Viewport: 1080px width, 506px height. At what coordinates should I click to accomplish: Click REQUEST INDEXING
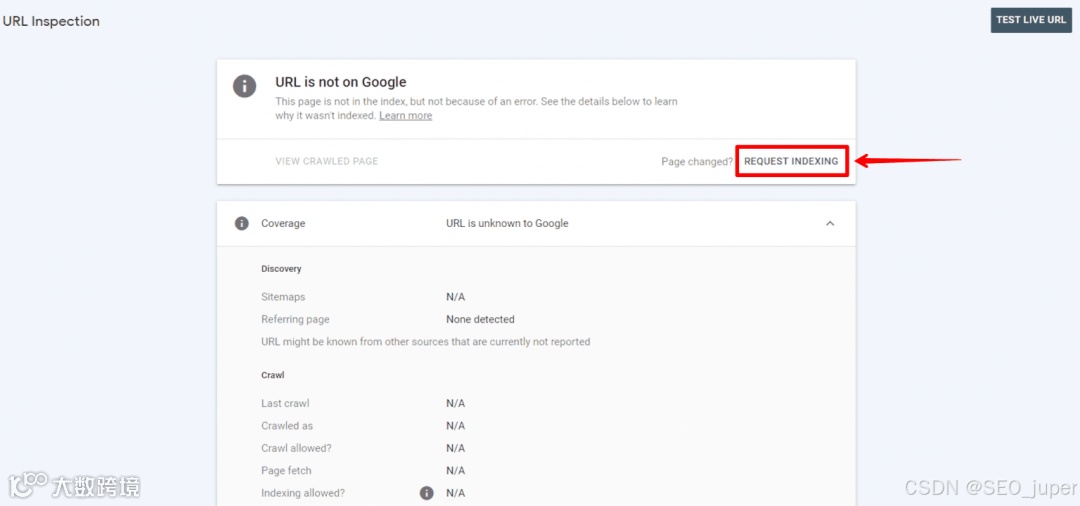[791, 161]
